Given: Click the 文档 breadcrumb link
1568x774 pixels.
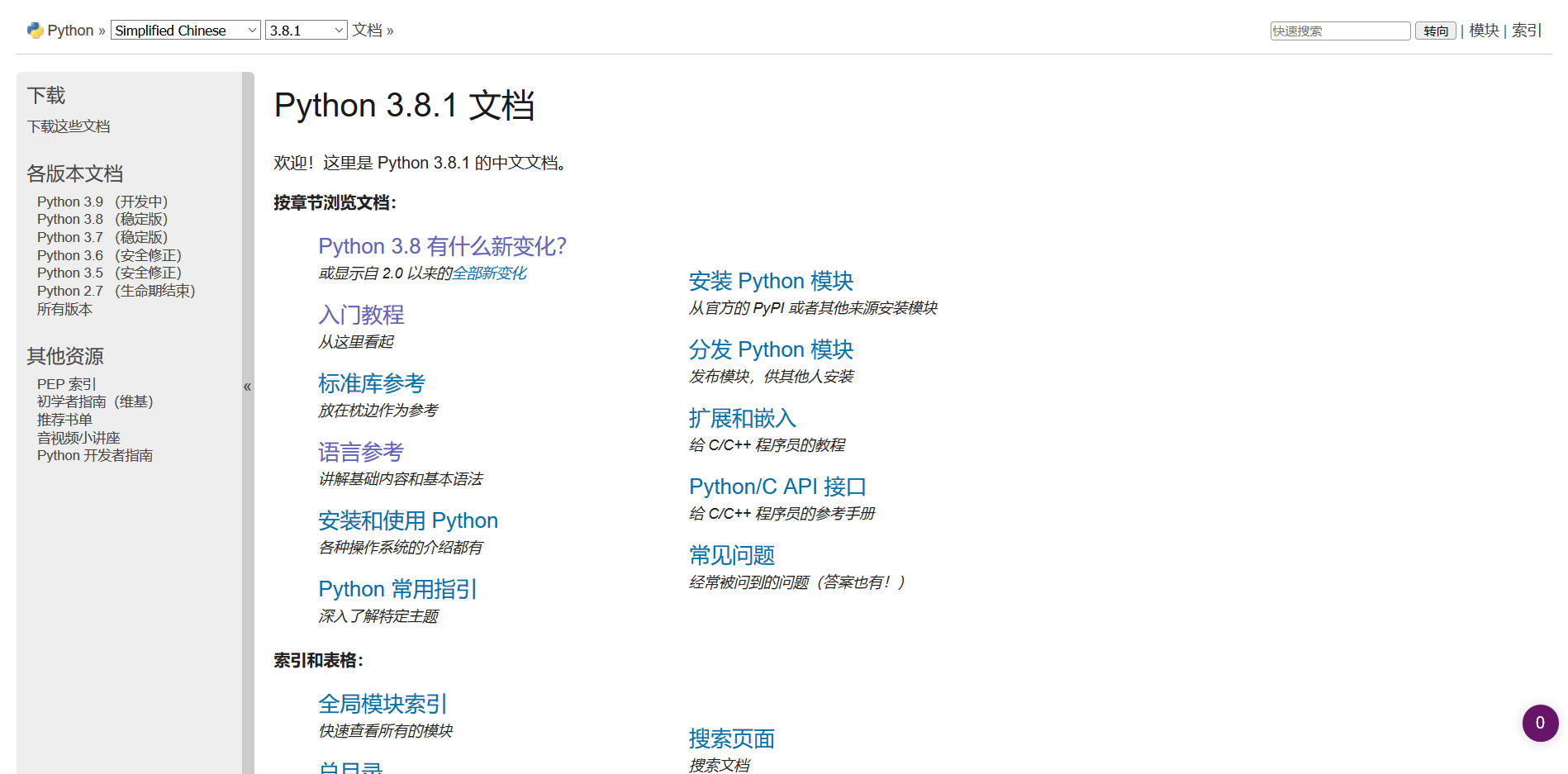Looking at the screenshot, I should [x=367, y=31].
